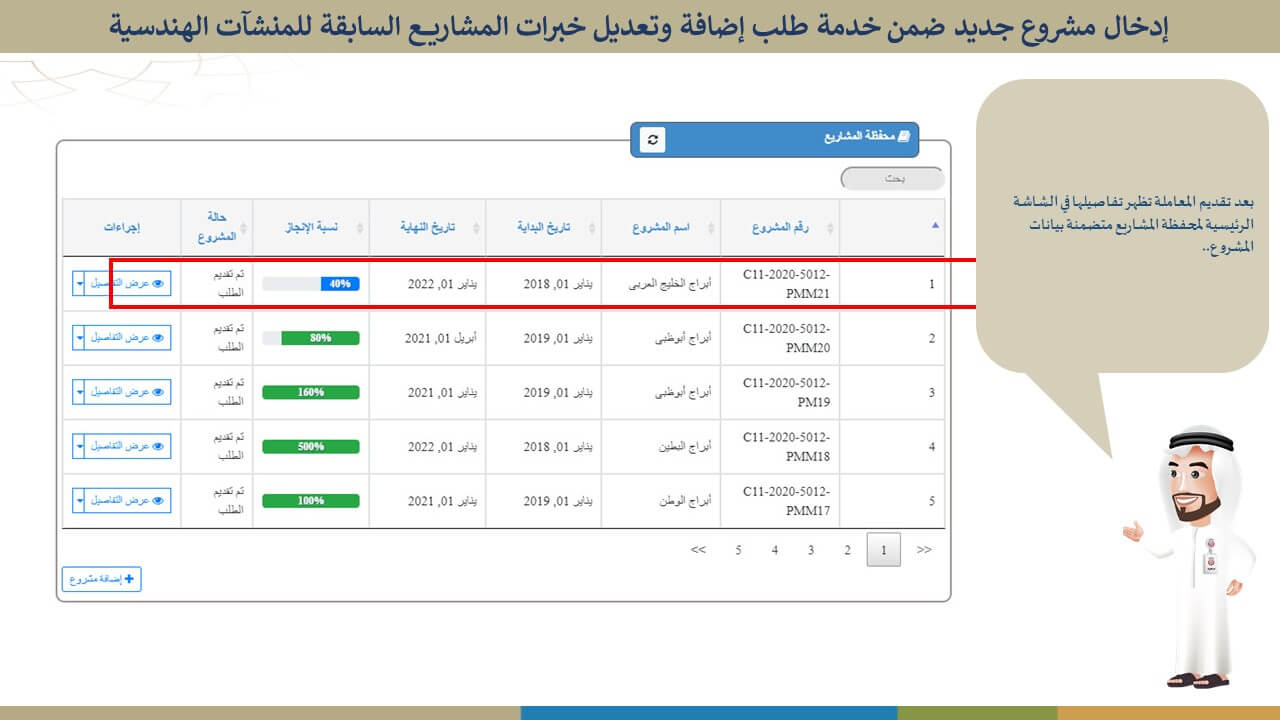The height and width of the screenshot is (720, 1280).
Task: Expand the actions dropdown arrow for row 1
Action: [80, 284]
